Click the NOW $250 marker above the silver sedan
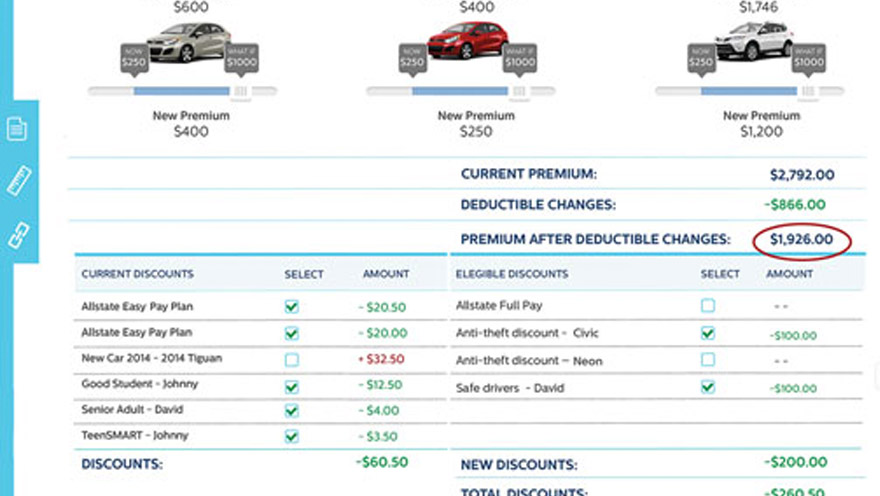Screen dimensions: 880x496 coord(134,59)
